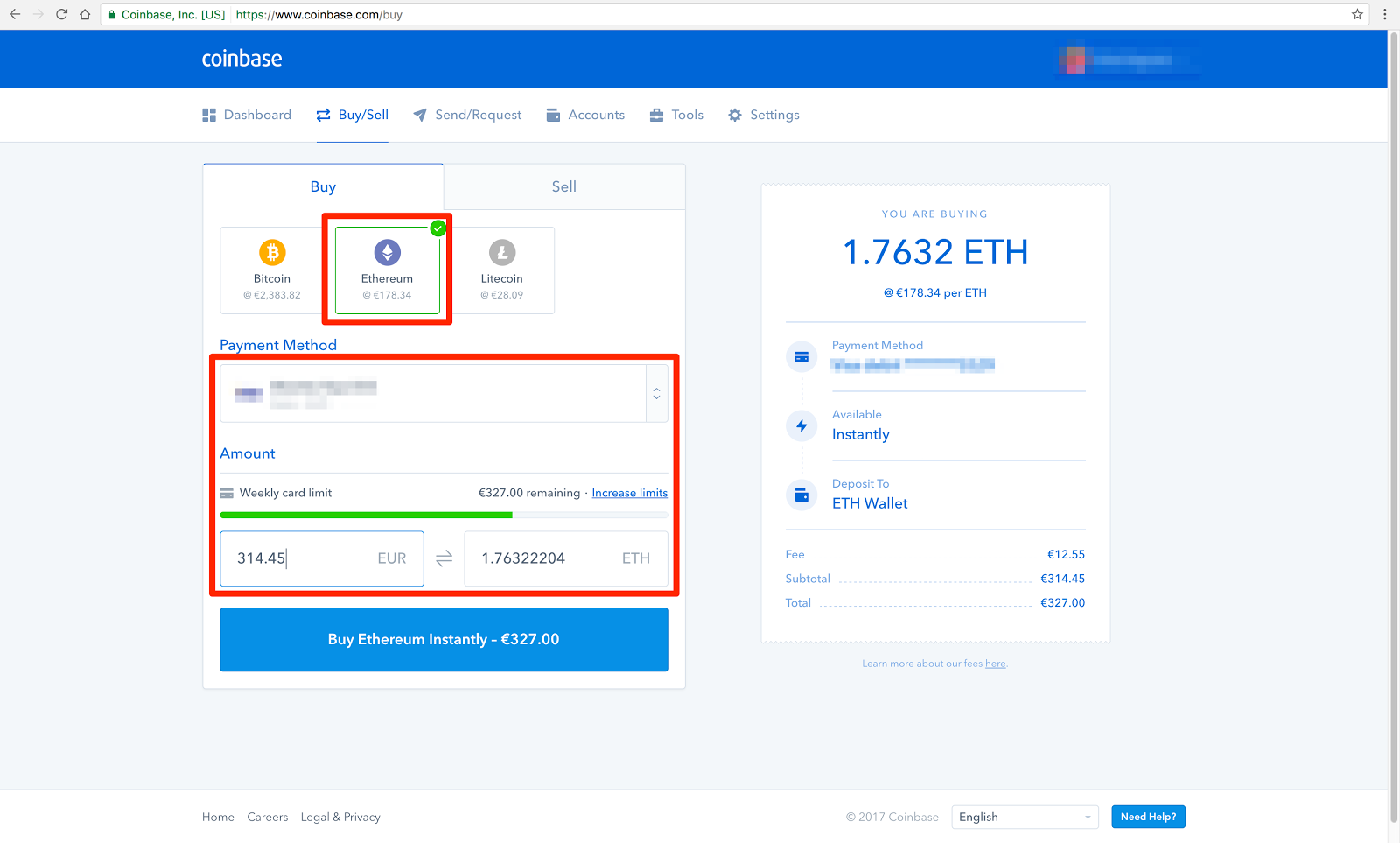Viewport: 1400px width, 843px height.
Task: Click the Increase limits link
Action: (x=629, y=493)
